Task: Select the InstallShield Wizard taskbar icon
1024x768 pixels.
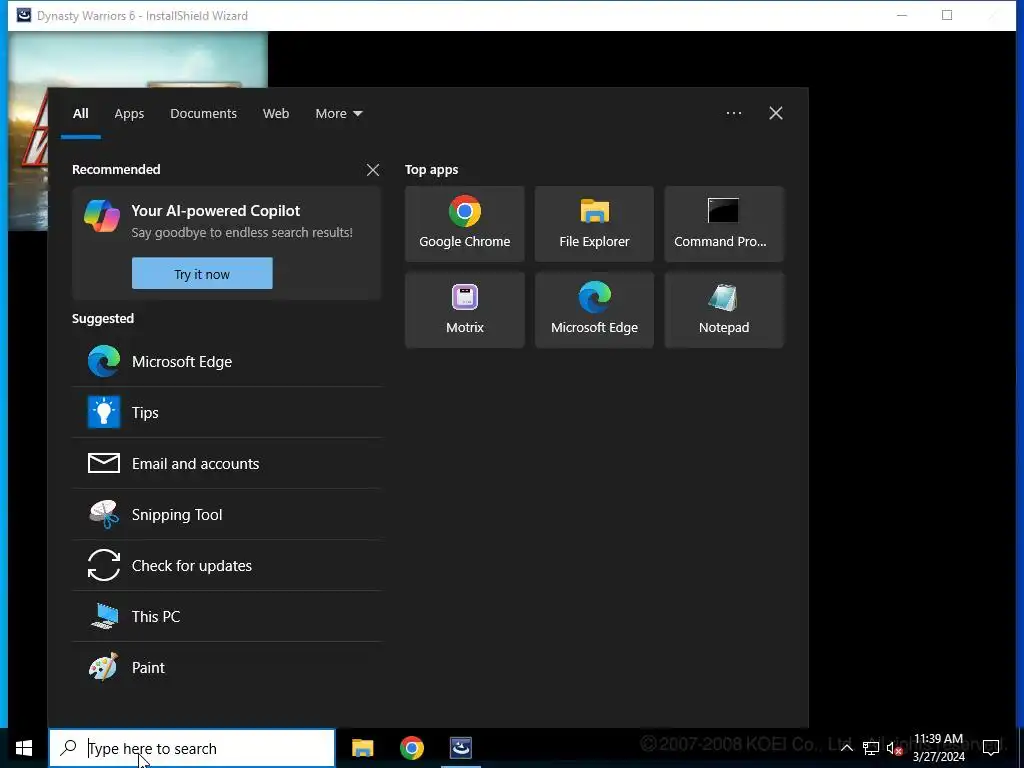Action: pos(461,748)
